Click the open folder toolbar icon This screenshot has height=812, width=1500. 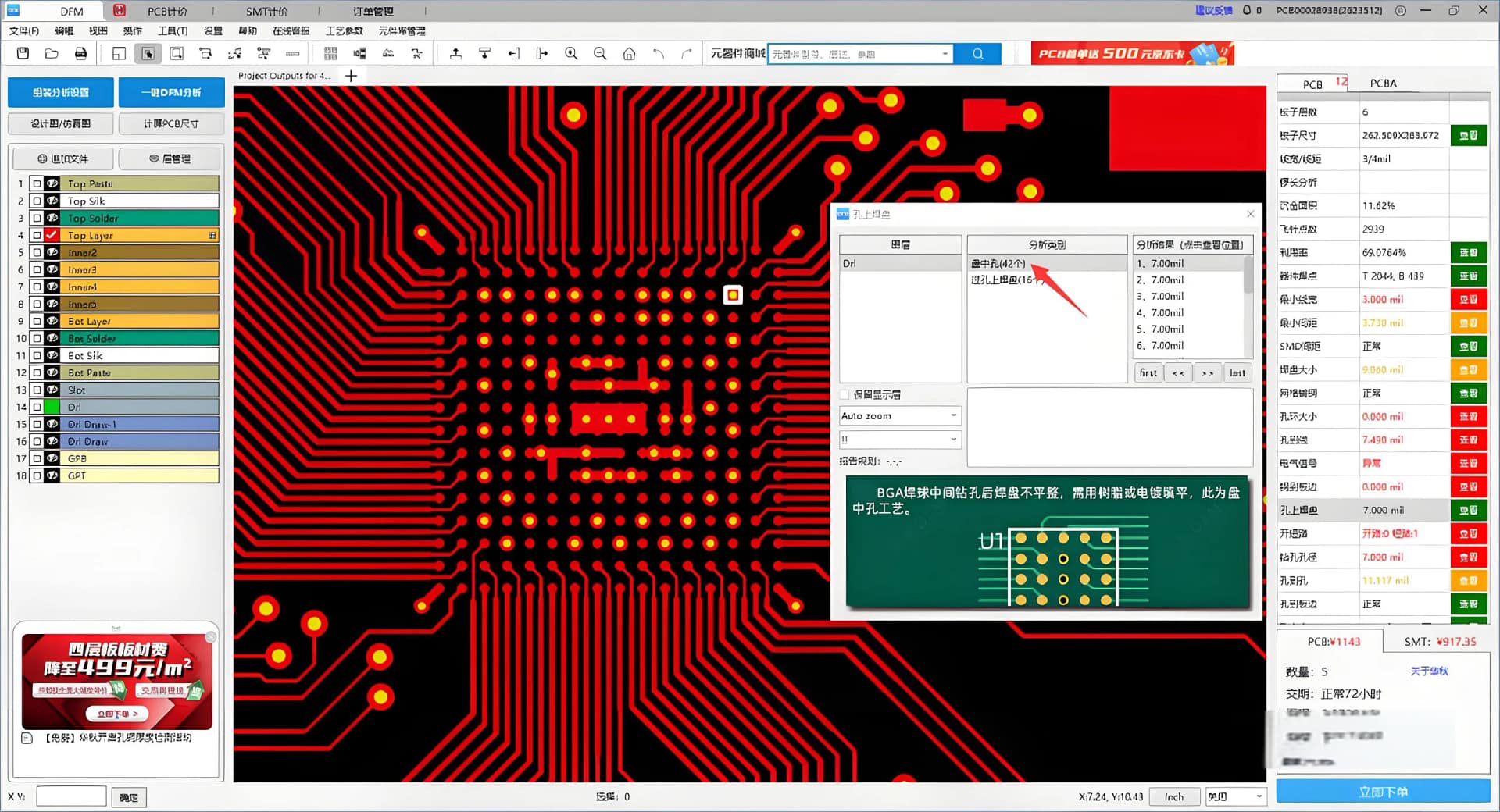(52, 53)
